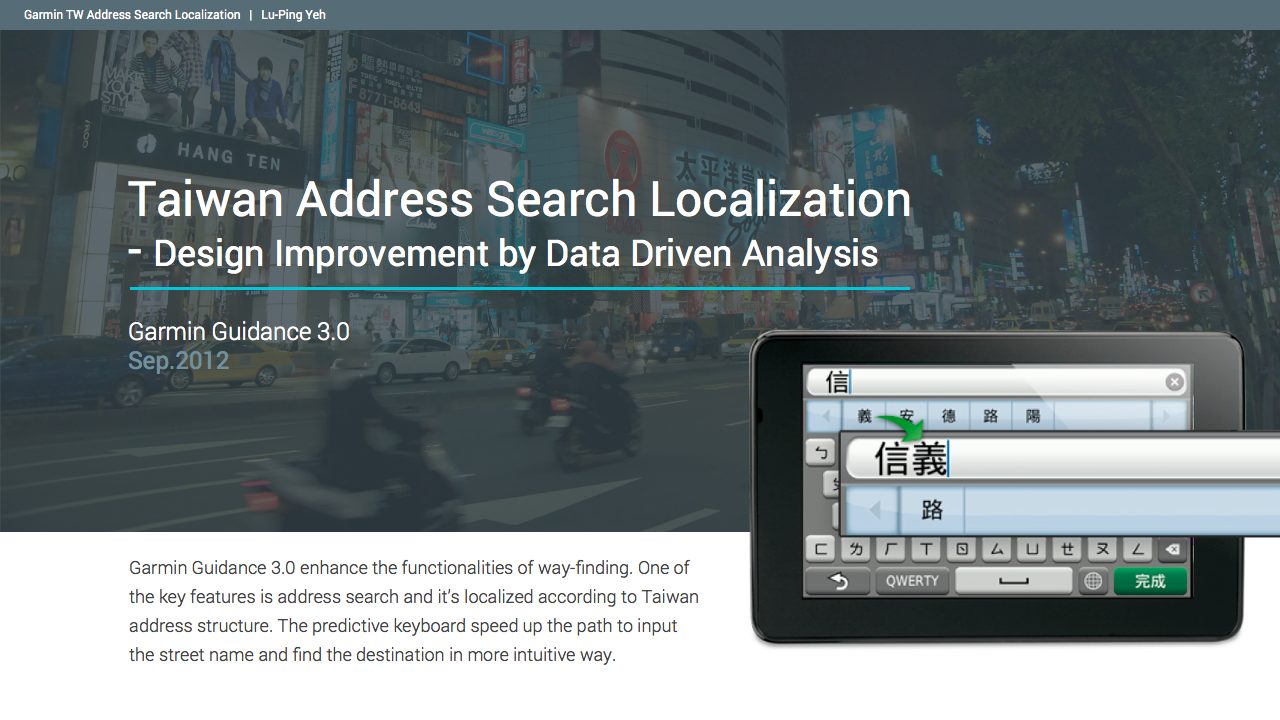Image resolution: width=1280 pixels, height=720 pixels.
Task: Choose candidate 陽 in suggestion bar
Action: pos(1033,416)
